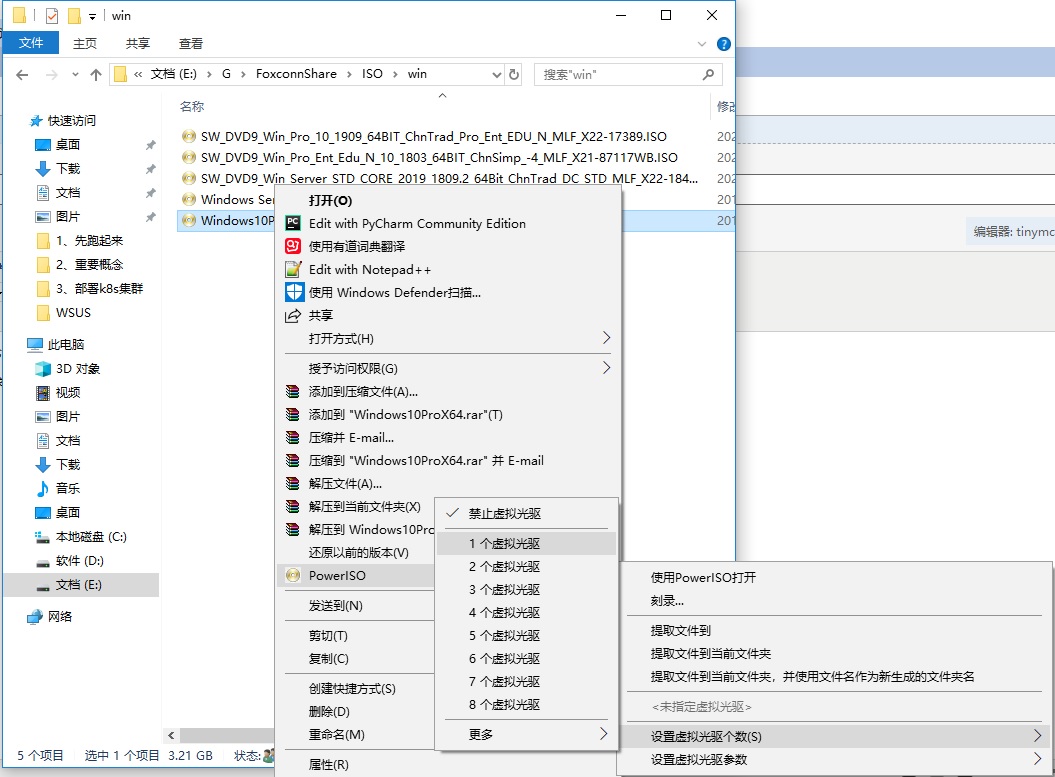Click WinRAR icon for 解压文件(A)...
Screen dimensions: 1055x777
(293, 483)
